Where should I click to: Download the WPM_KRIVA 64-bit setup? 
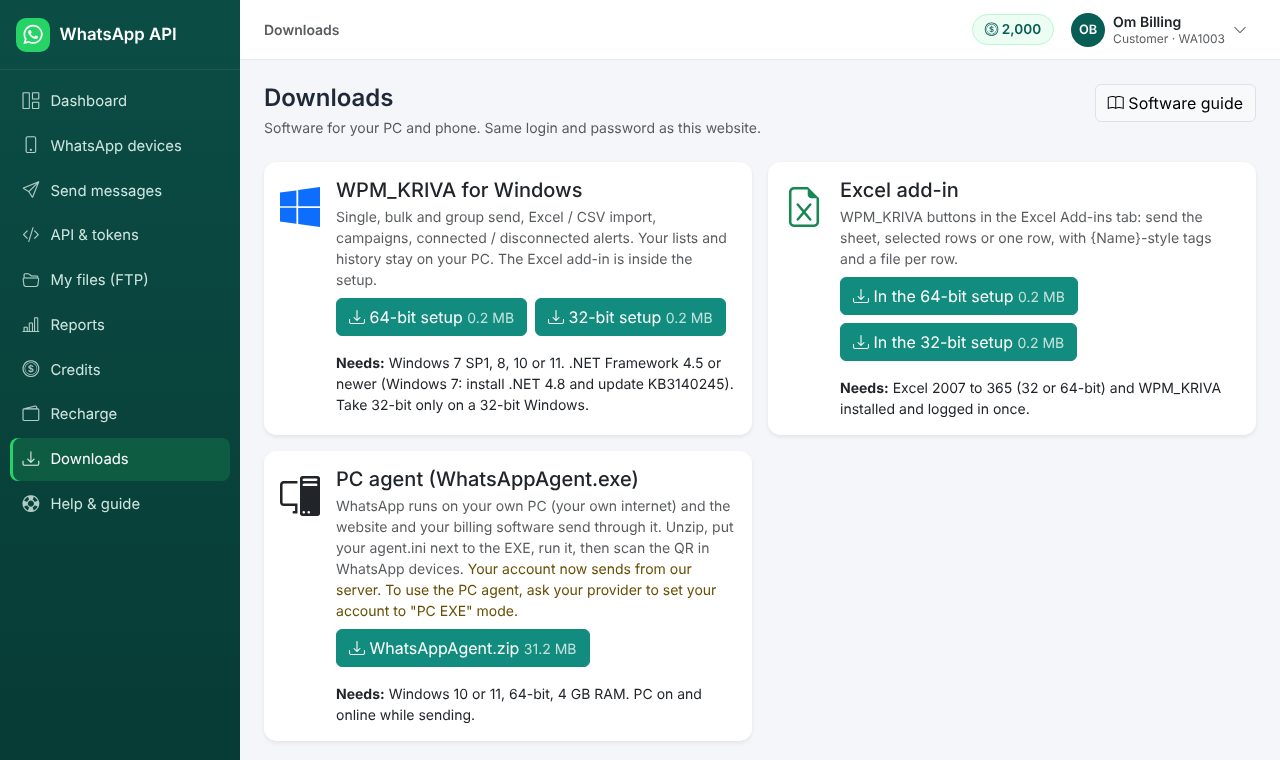click(431, 317)
